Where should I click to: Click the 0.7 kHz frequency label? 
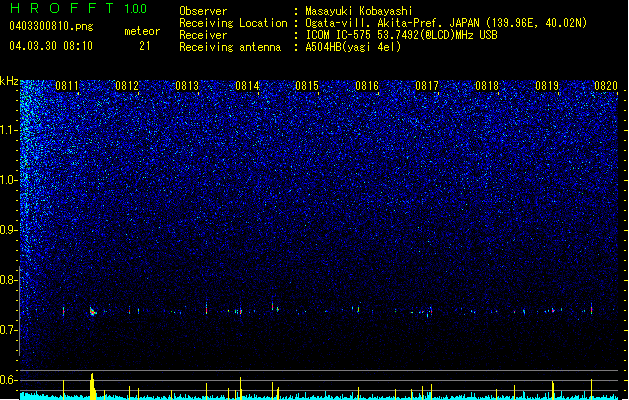point(8,330)
